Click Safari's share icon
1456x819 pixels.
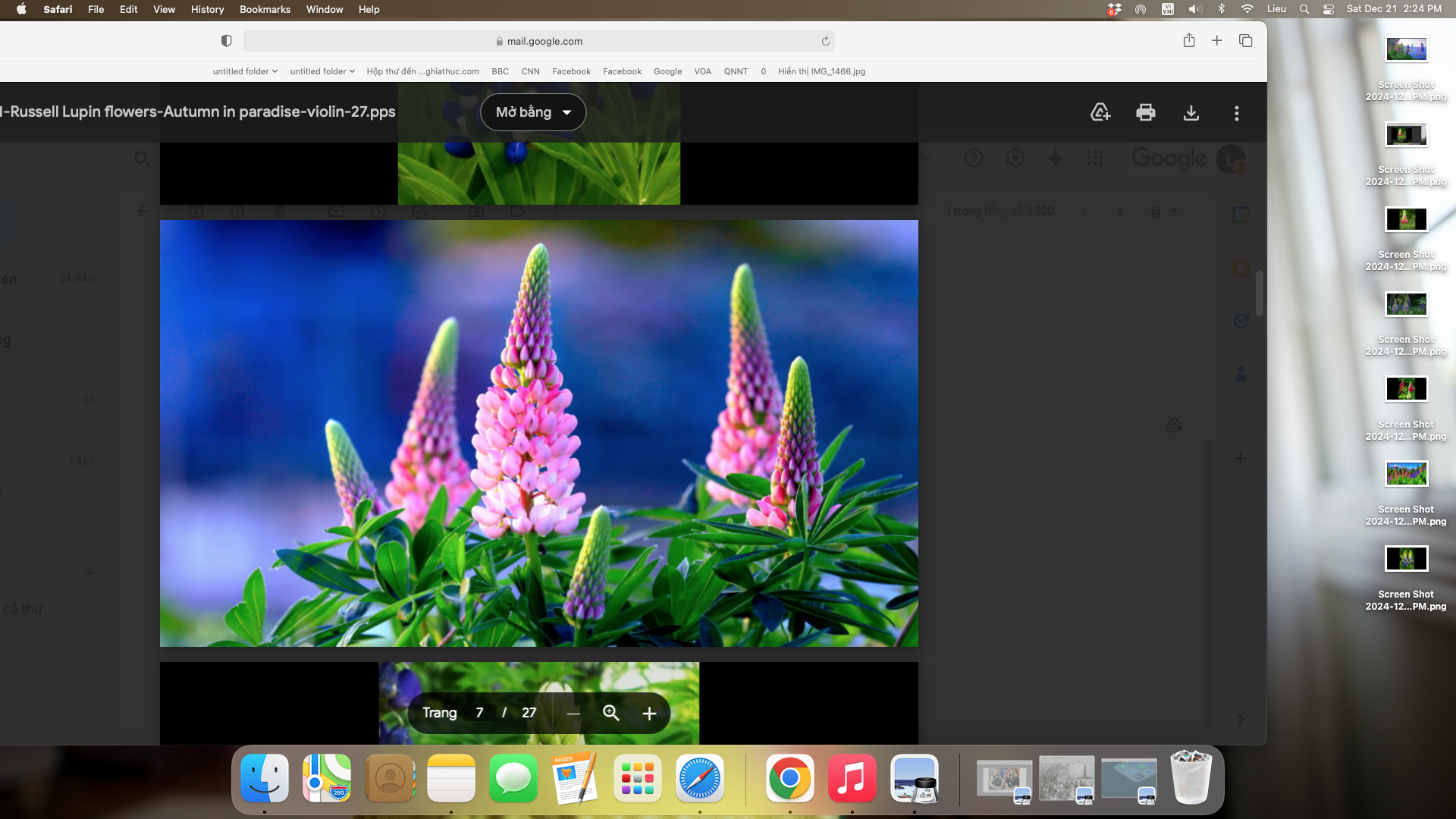point(1189,41)
